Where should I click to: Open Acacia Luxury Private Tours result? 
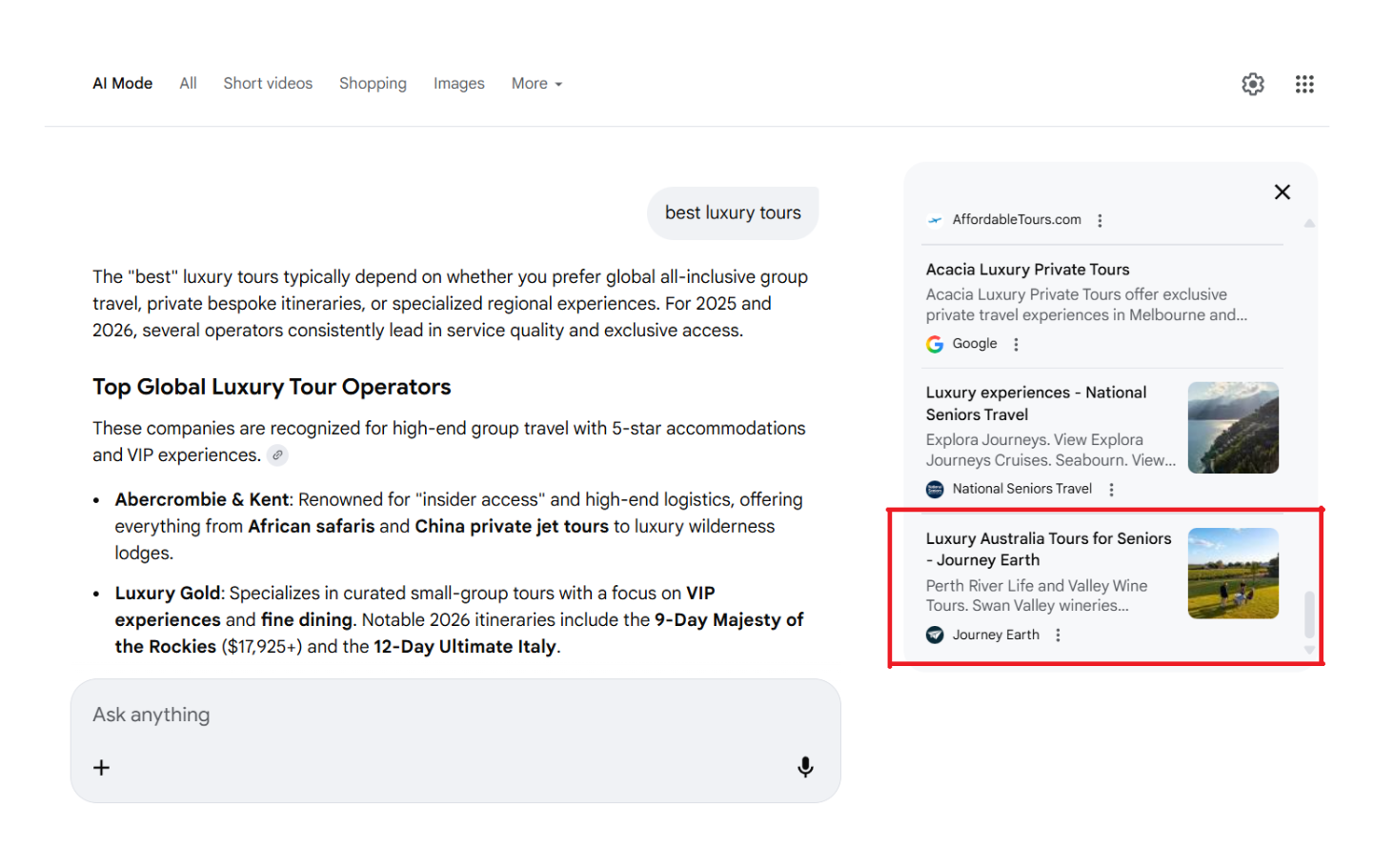click(x=1027, y=270)
